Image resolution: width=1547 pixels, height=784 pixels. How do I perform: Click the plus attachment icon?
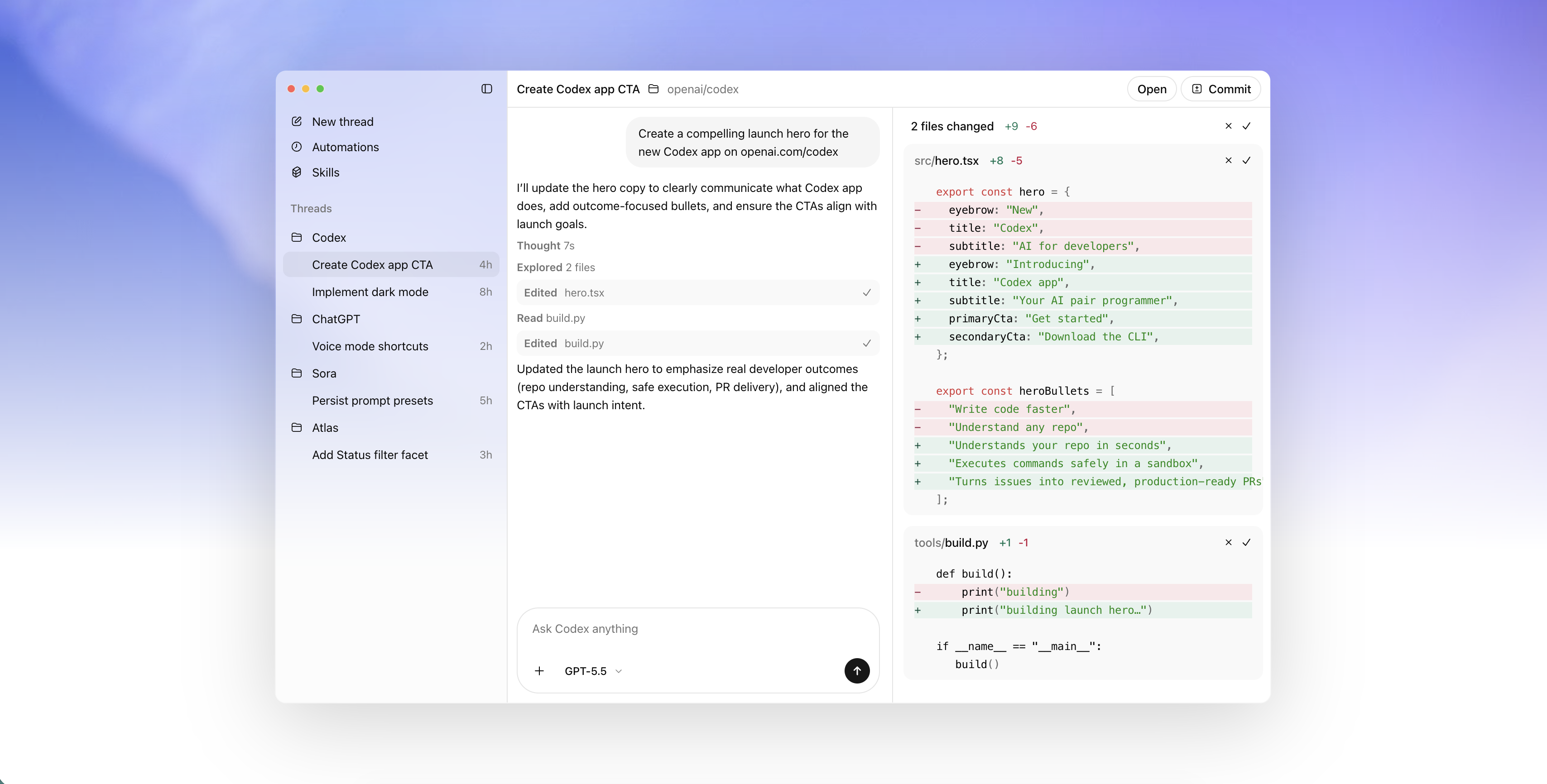pos(539,671)
